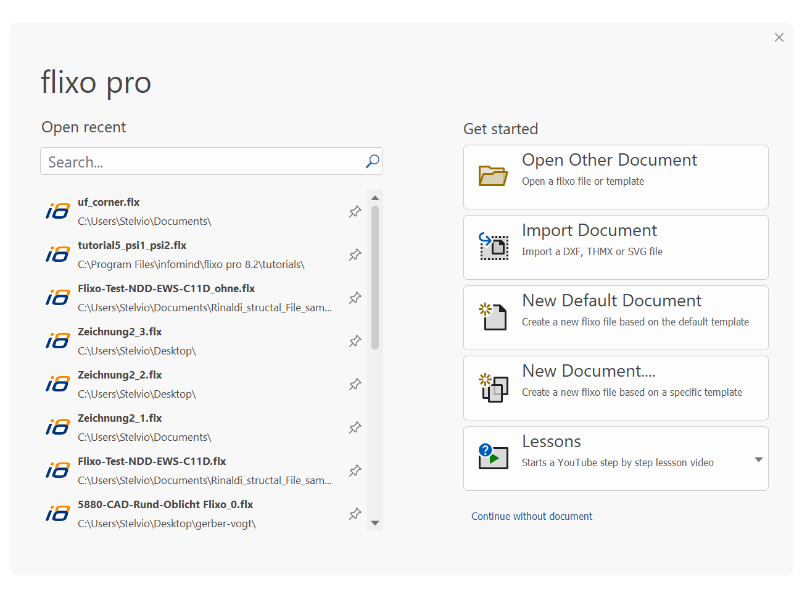The width and height of the screenshot is (800, 600).
Task: Click the Import Document icon
Action: coord(493,246)
